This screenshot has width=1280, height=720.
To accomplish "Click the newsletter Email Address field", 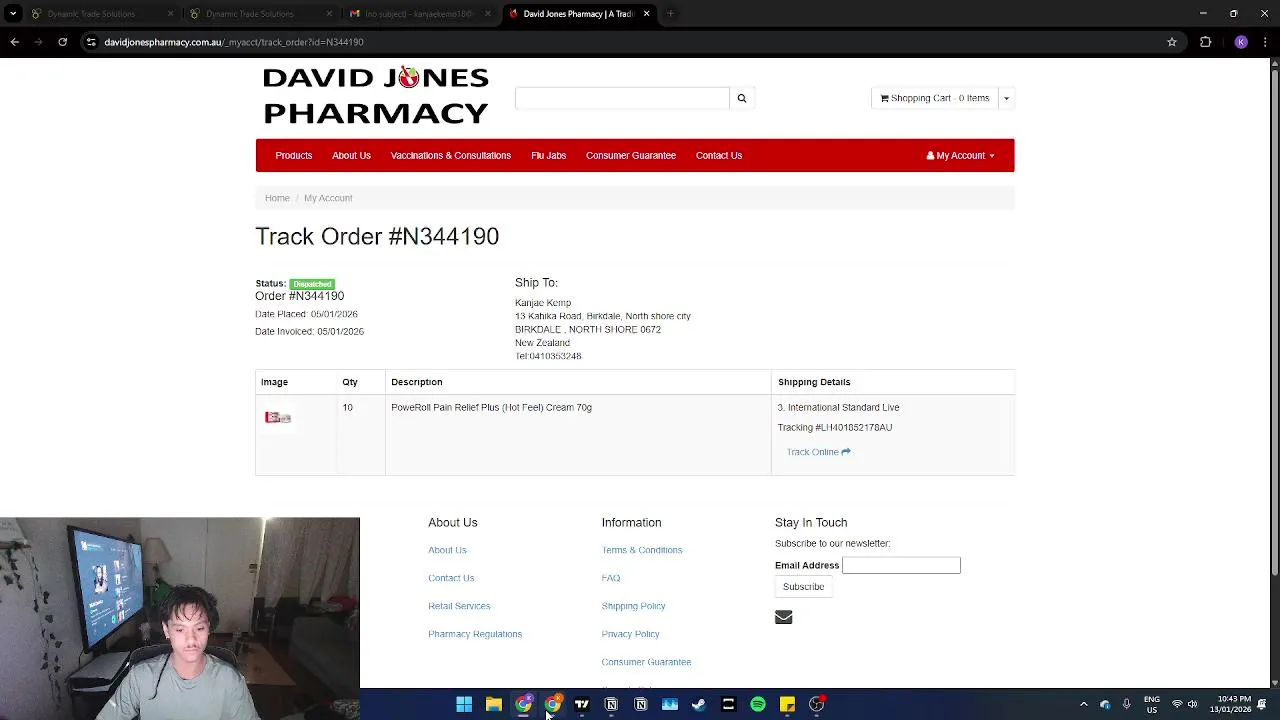I will pos(901,565).
